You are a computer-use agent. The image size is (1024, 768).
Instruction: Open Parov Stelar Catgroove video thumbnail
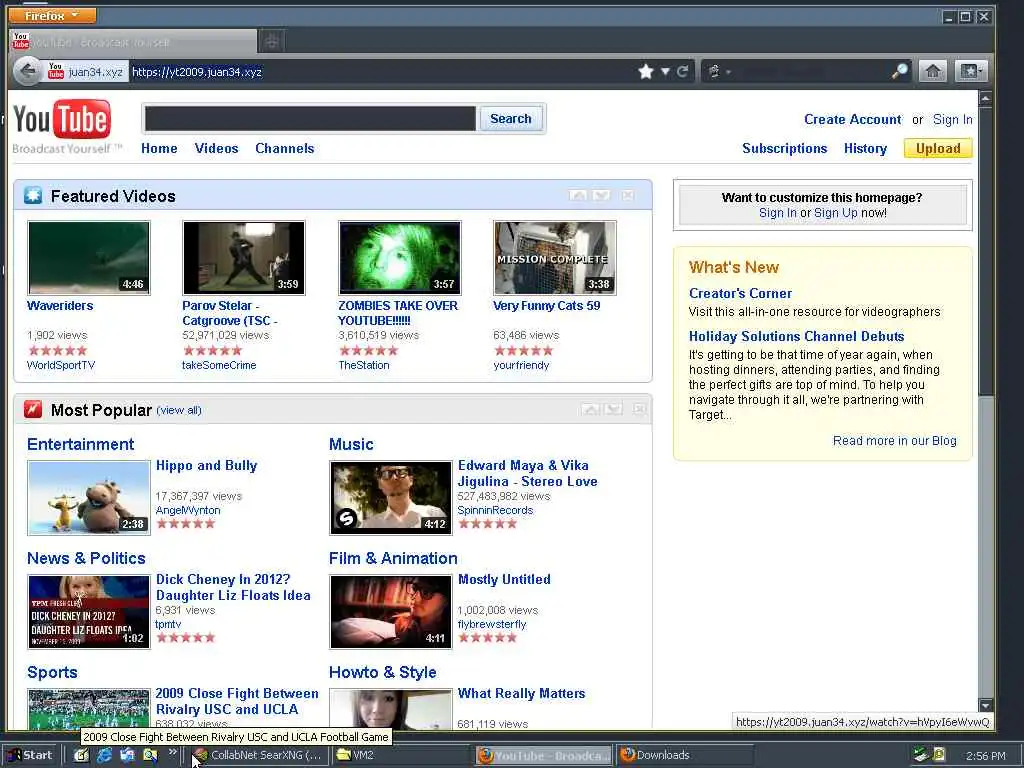click(x=244, y=258)
